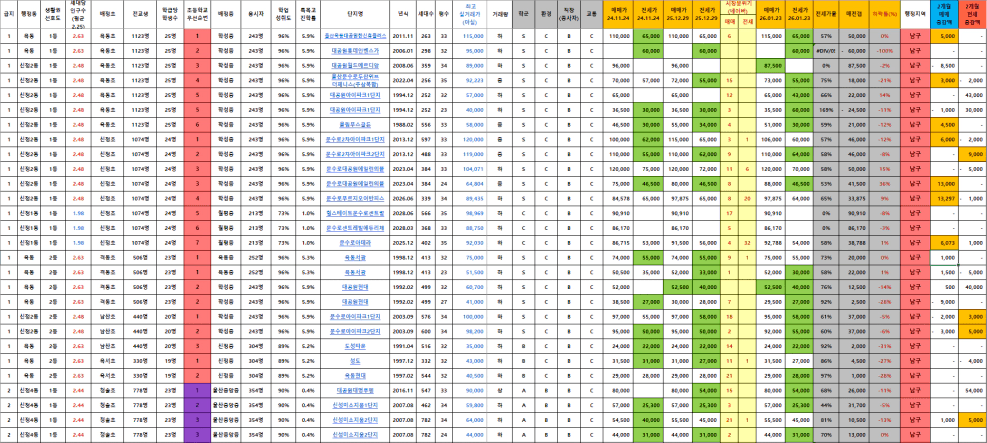Select the 41,500 gap cell
This screenshot has height=443, width=987.
852,184
